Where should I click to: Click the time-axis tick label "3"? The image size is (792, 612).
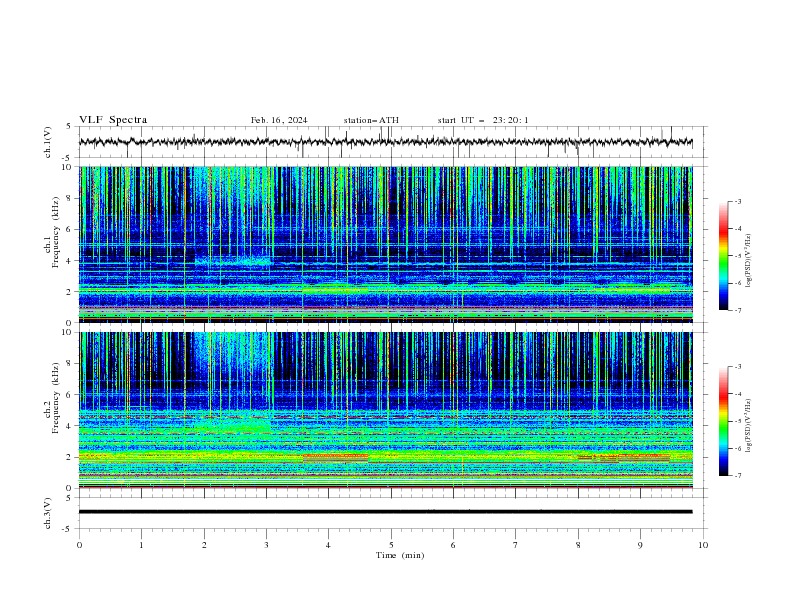[266, 545]
